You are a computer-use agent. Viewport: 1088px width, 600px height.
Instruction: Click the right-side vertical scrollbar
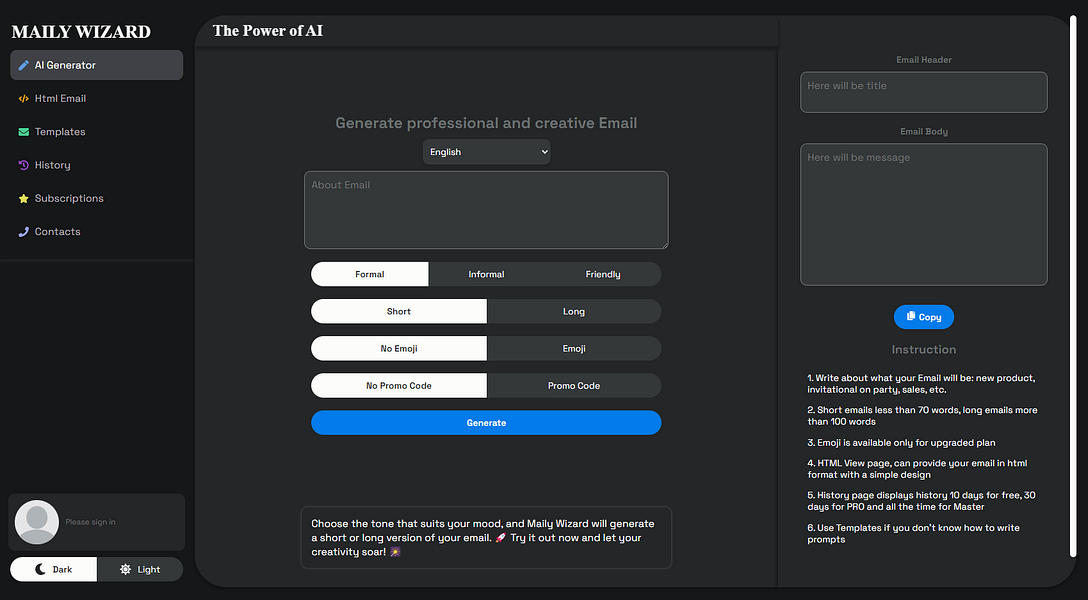click(1073, 287)
